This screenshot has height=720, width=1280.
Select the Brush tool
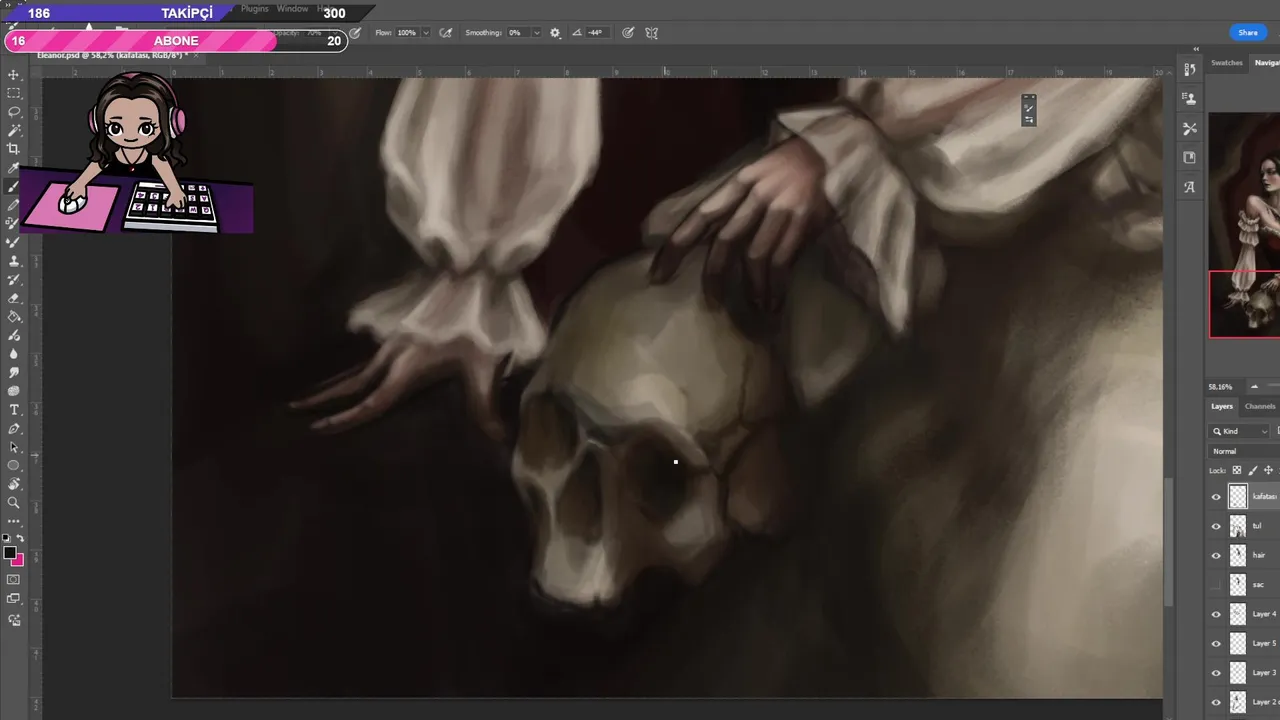(x=14, y=186)
